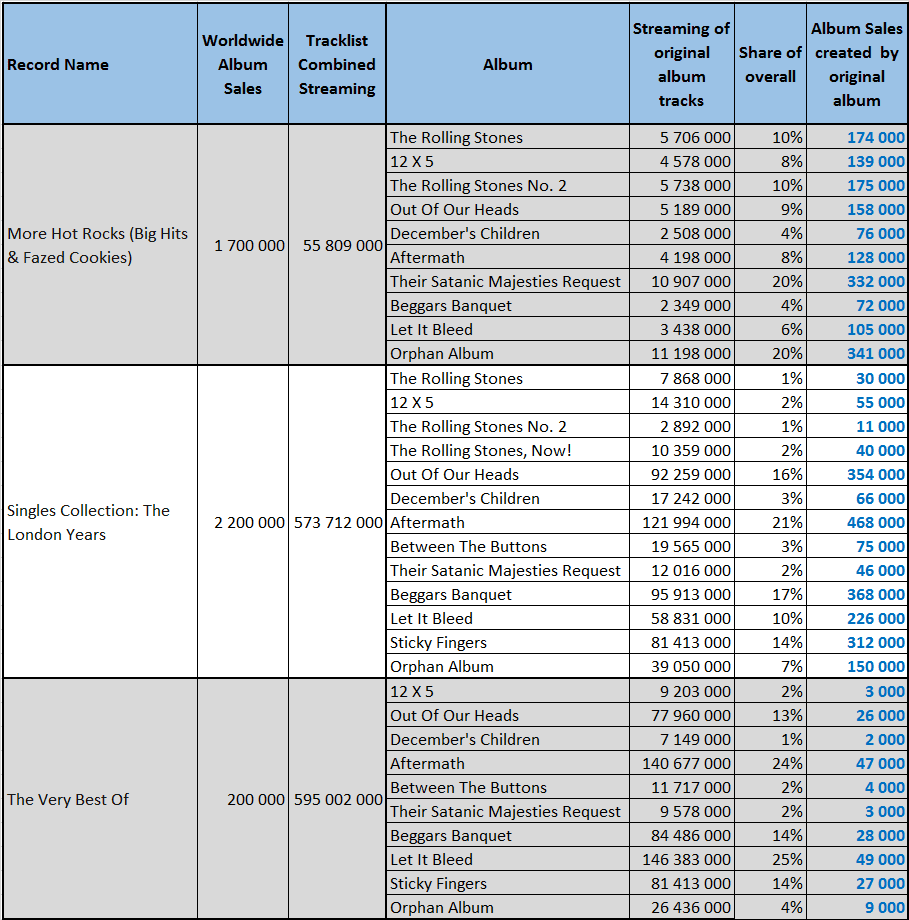Image resolution: width=909 pixels, height=920 pixels.
Task: Select the 573 712 000 streaming cell
Action: (337, 522)
